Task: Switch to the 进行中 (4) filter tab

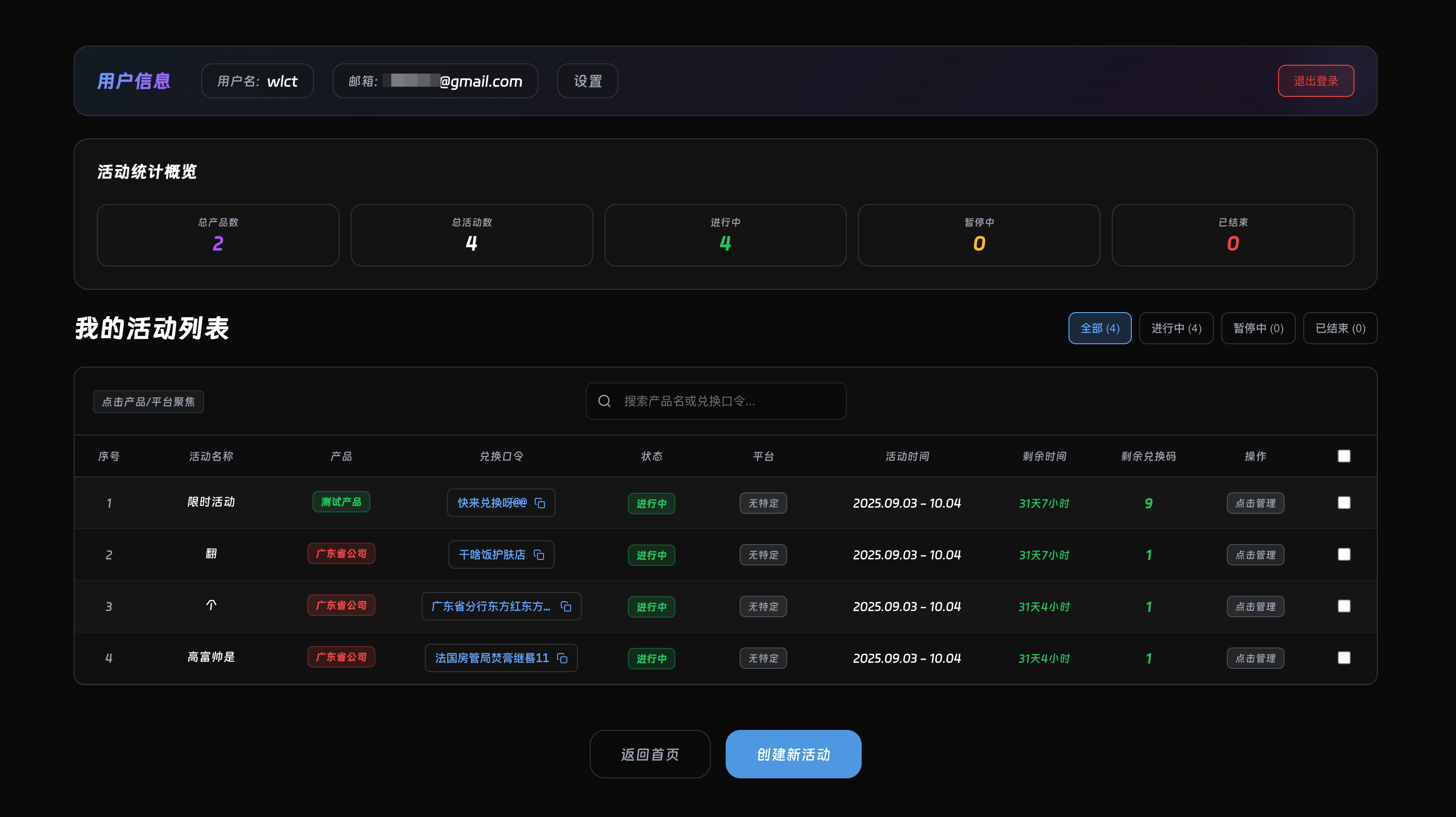Action: click(x=1176, y=328)
